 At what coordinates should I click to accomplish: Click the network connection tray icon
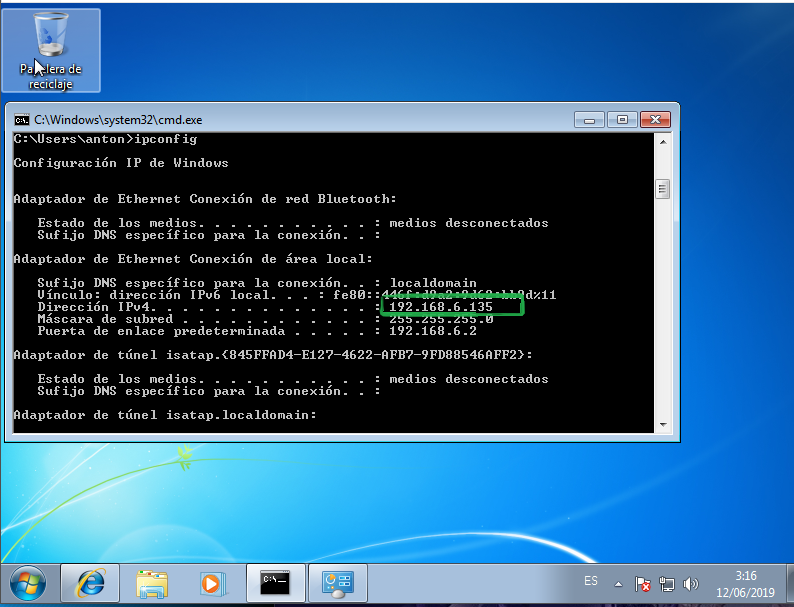[x=666, y=584]
